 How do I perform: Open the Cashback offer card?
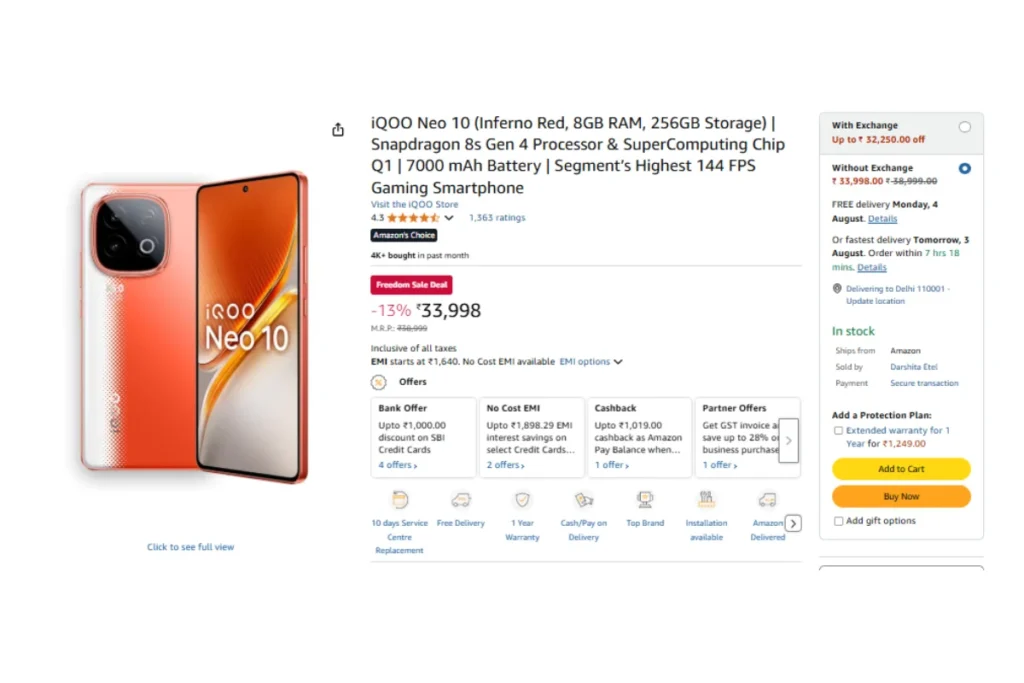tap(640, 437)
